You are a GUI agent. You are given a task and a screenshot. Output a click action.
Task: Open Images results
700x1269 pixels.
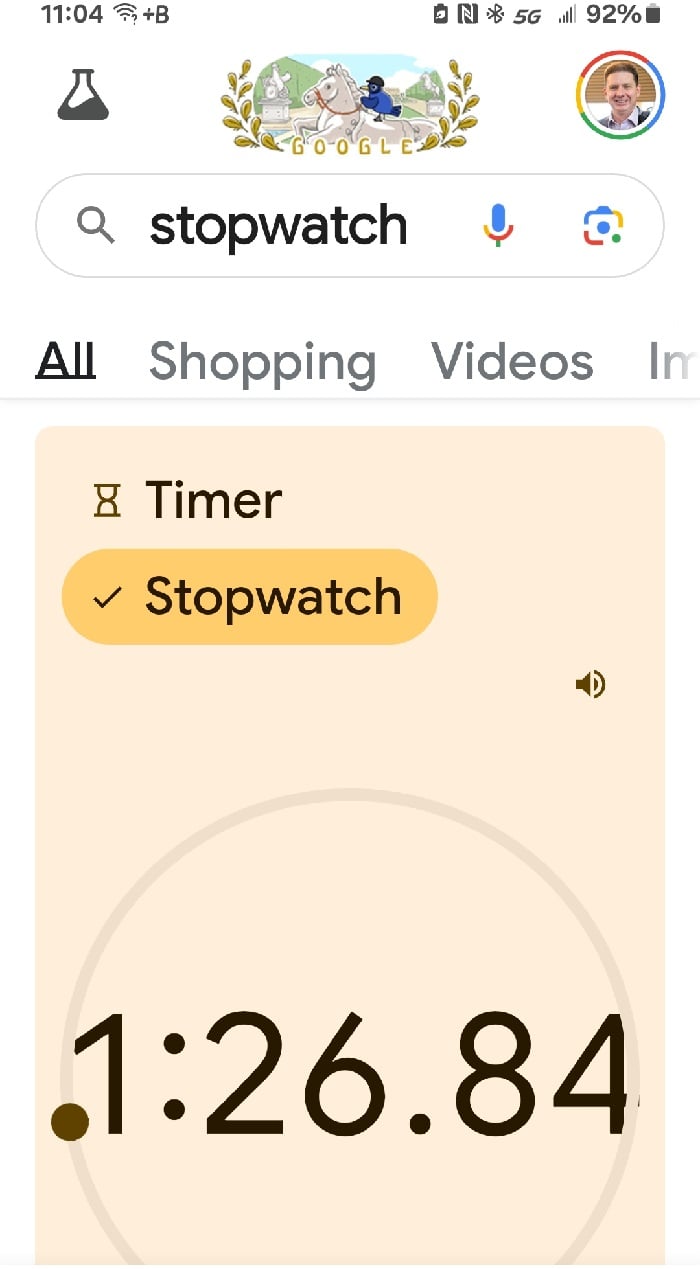point(672,362)
